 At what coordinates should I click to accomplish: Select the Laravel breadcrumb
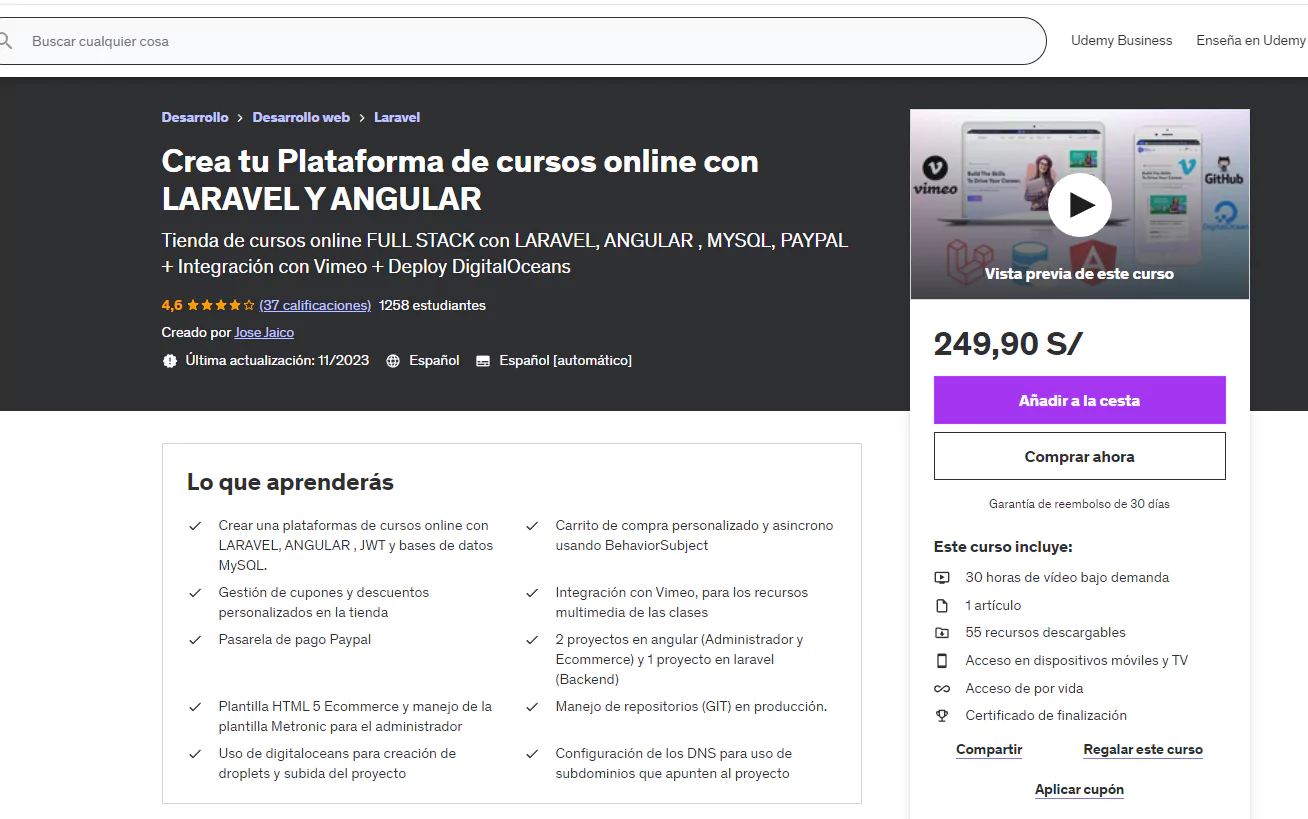pos(396,117)
